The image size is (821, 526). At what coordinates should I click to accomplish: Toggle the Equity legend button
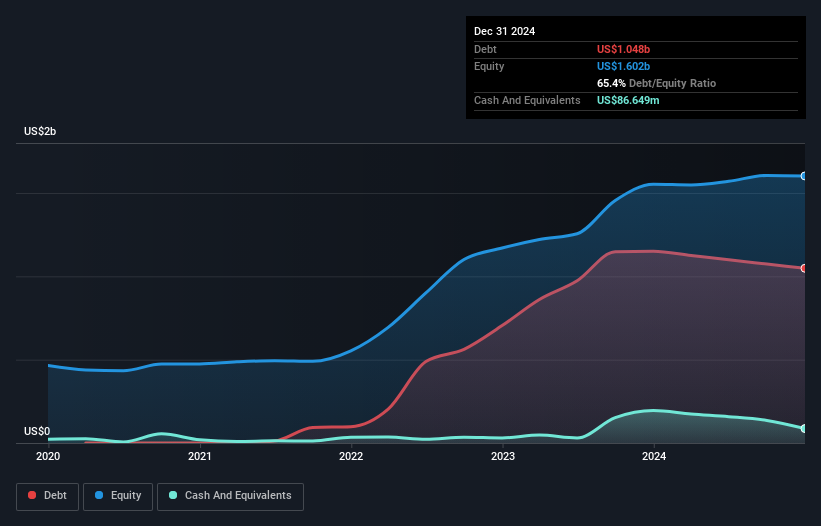tap(118, 496)
